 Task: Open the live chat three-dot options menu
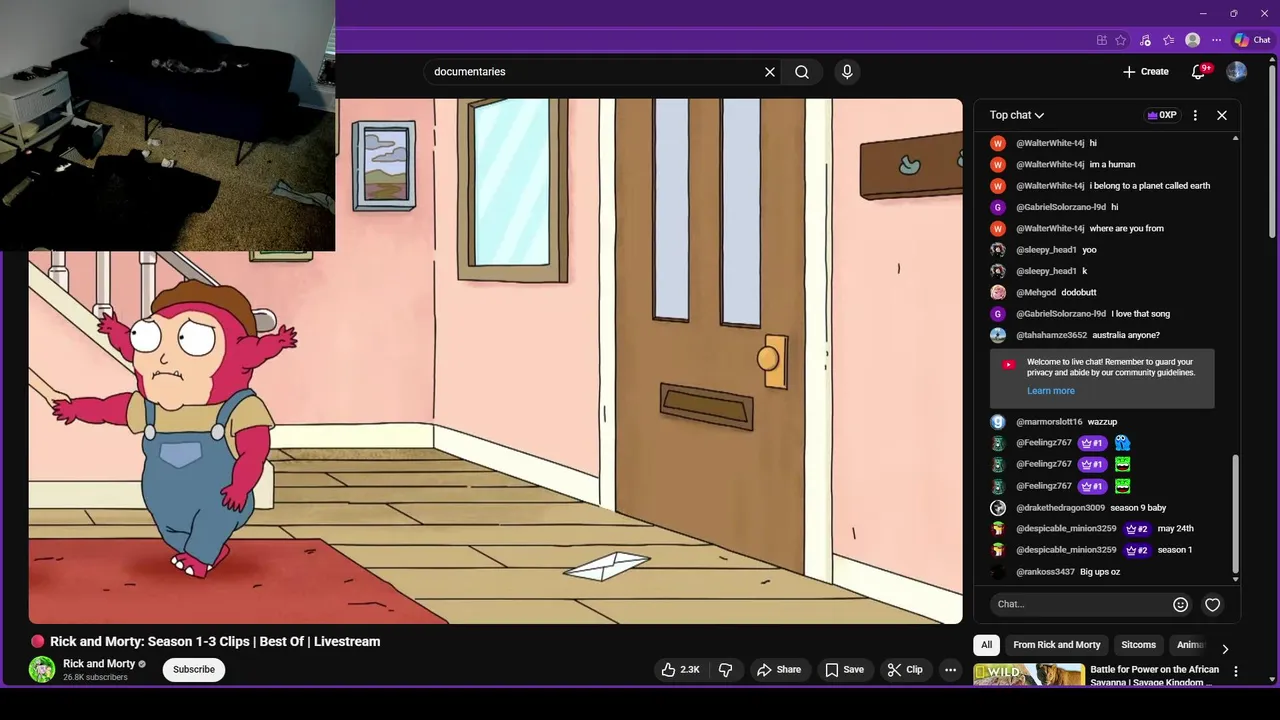pyautogui.click(x=1195, y=115)
